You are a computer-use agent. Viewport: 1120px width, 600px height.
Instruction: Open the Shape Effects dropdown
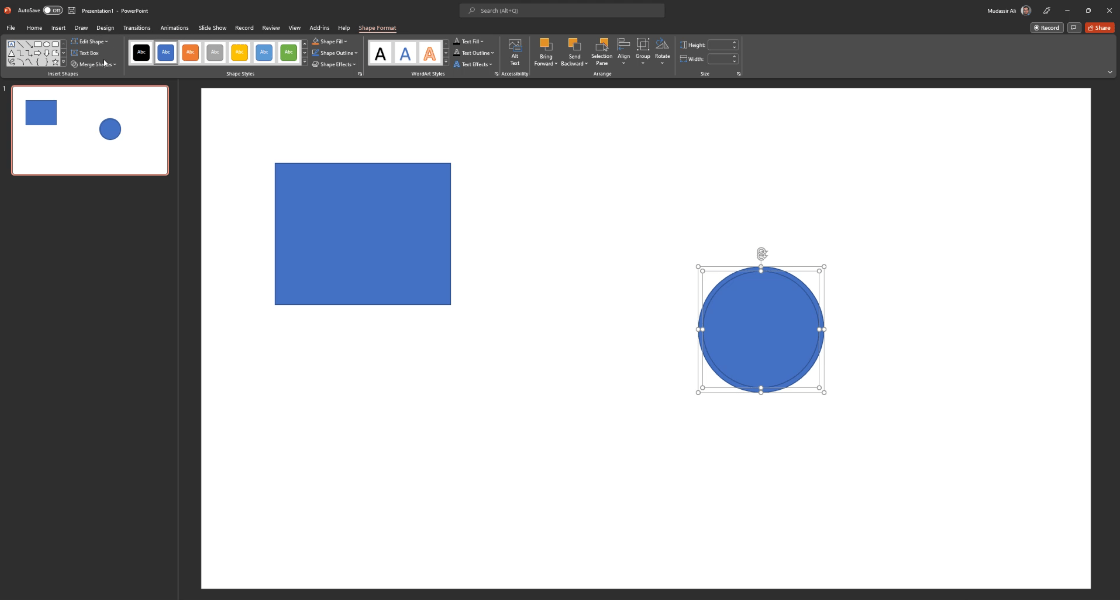tap(334, 64)
